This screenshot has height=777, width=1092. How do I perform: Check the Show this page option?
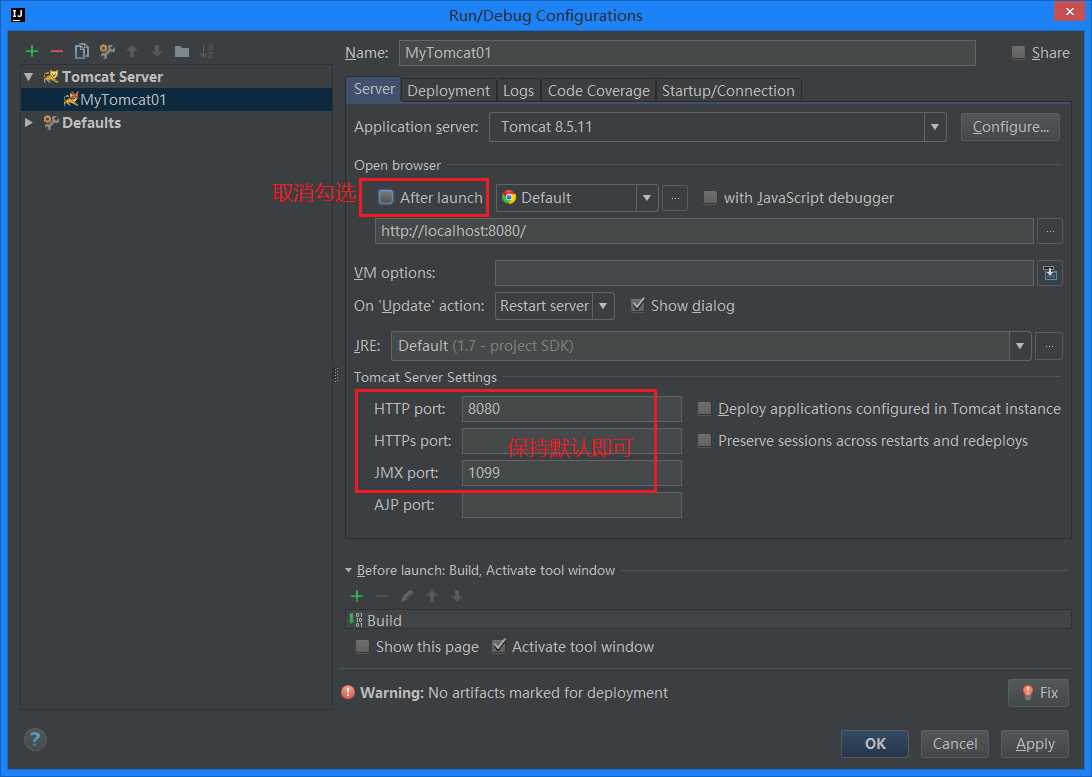(x=362, y=646)
